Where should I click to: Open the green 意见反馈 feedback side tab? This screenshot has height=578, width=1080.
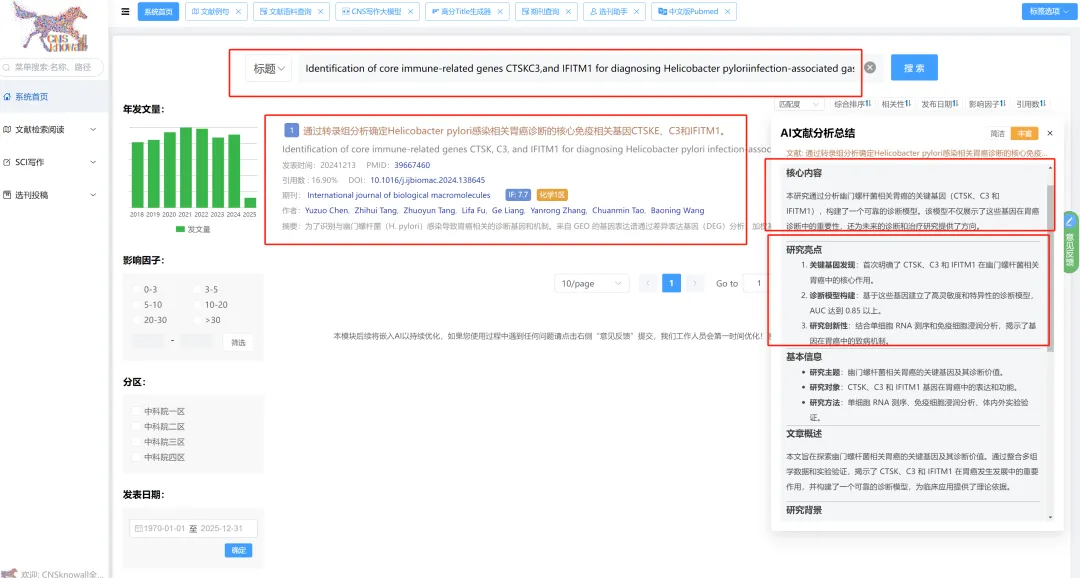[1070, 242]
